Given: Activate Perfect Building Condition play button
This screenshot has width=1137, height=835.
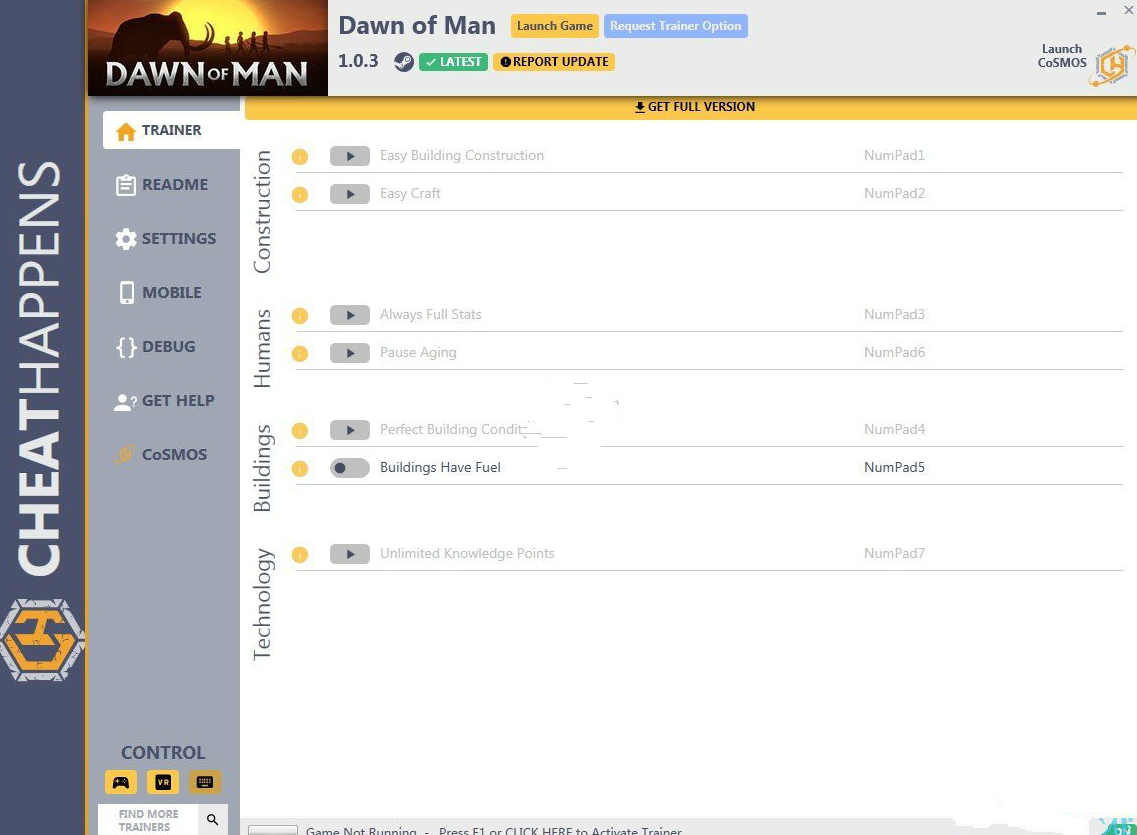Looking at the screenshot, I should (350, 430).
